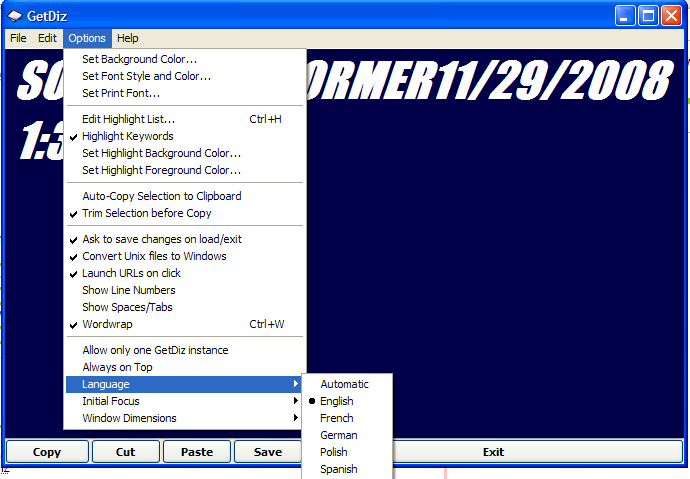The image size is (690, 479).
Task: Click the GetDiz app icon in title bar
Action: pyautogui.click(x=15, y=16)
